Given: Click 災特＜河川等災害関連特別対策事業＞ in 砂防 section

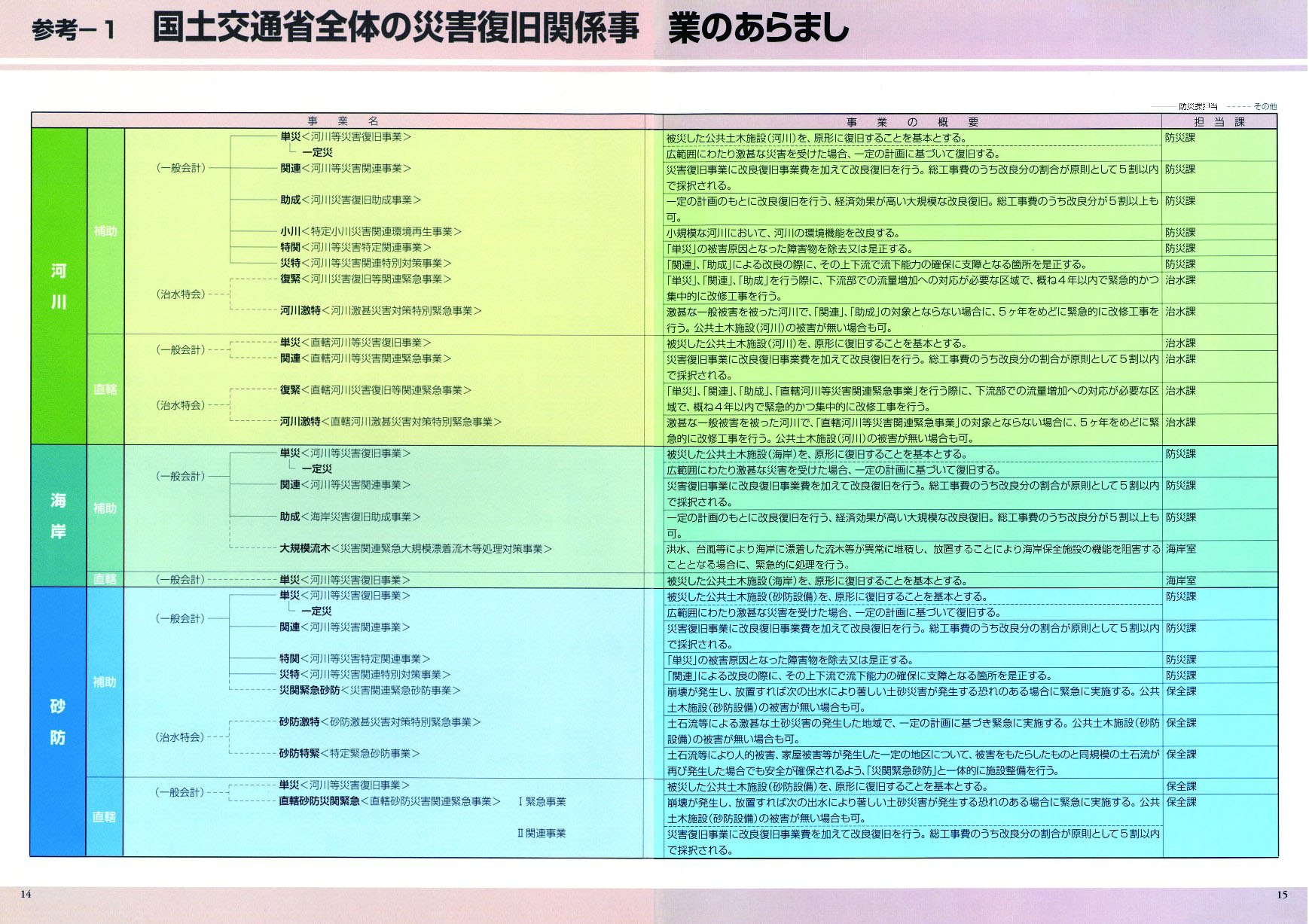Looking at the screenshot, I should click(x=365, y=675).
